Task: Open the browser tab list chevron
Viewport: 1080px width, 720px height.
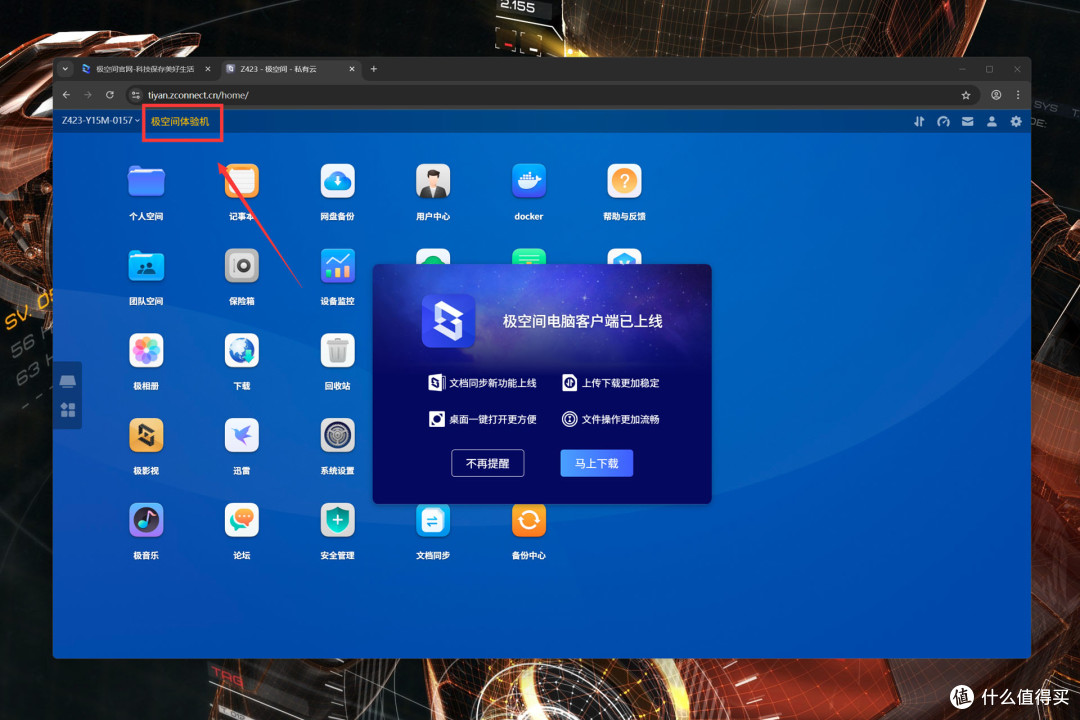Action: pos(65,69)
